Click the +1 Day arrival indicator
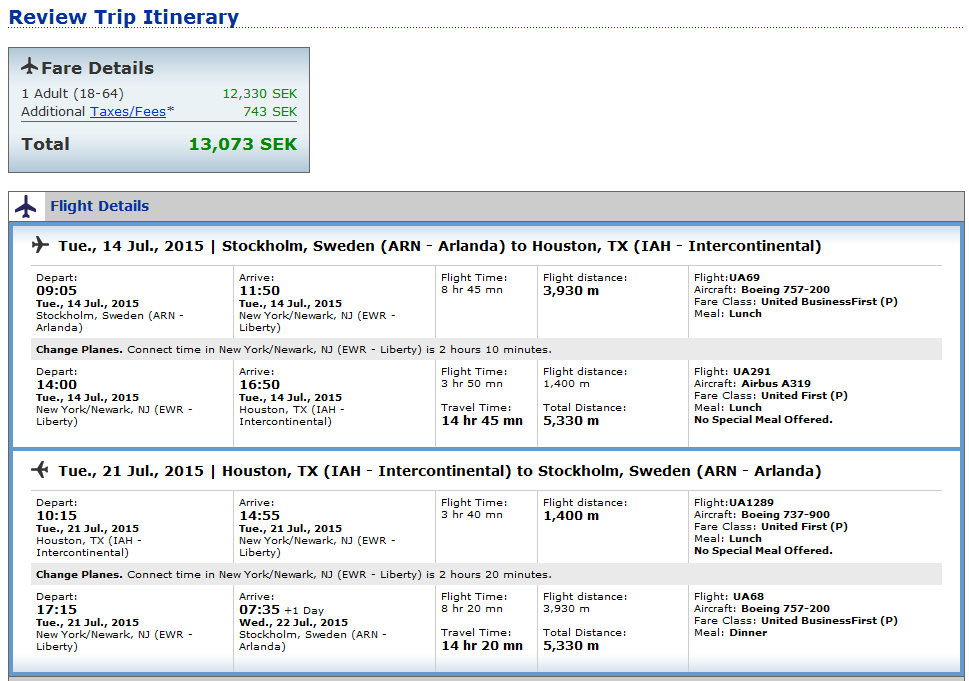 pos(303,610)
